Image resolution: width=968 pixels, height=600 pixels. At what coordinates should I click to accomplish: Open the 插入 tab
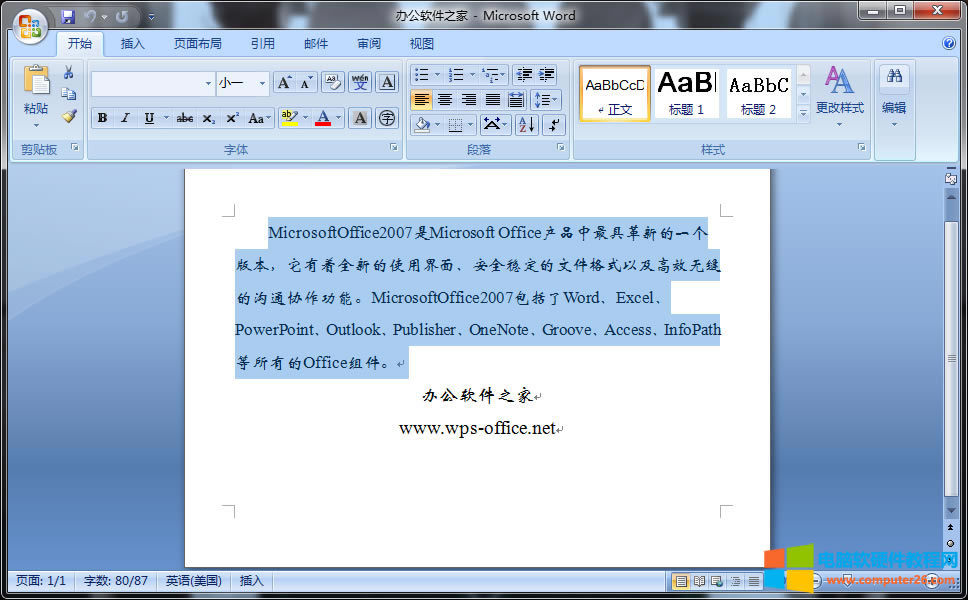tap(132, 43)
